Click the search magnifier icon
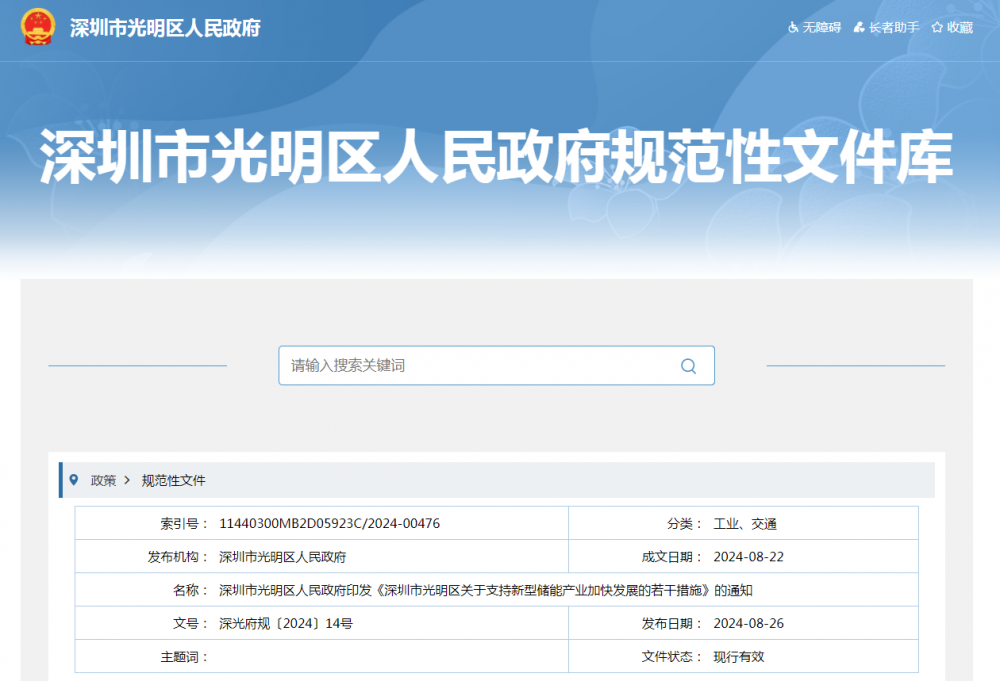The width and height of the screenshot is (1000, 681). (688, 366)
